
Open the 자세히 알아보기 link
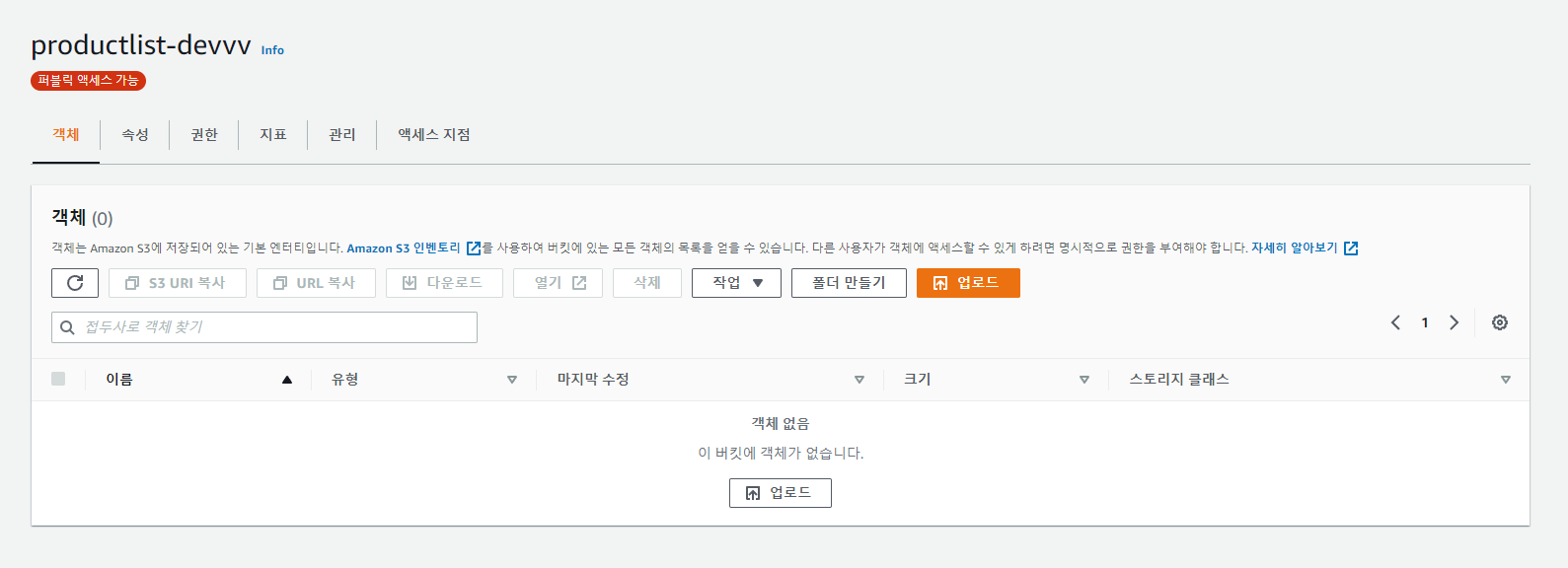pos(1295,248)
